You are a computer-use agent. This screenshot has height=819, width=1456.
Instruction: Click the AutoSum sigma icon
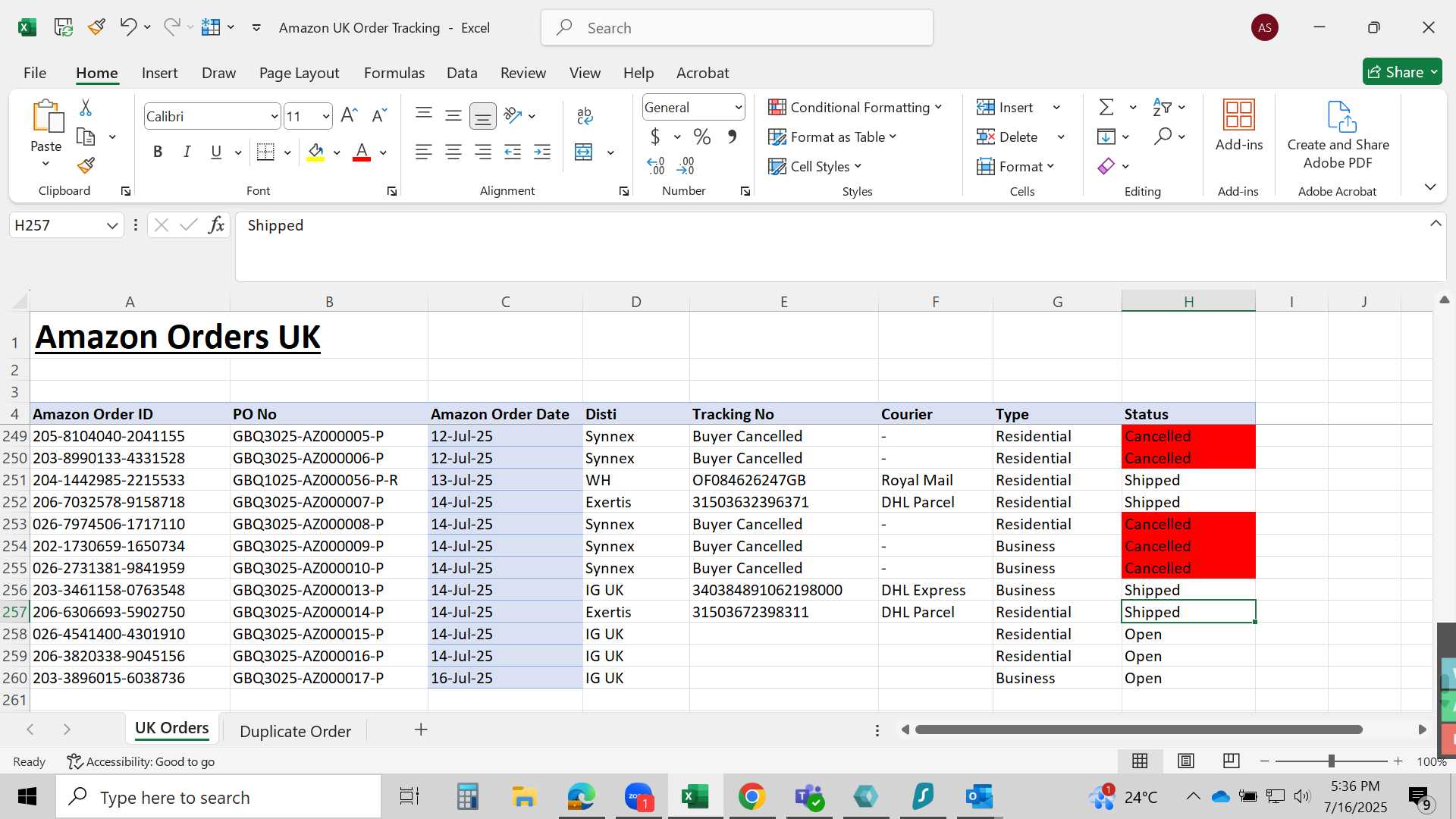click(x=1106, y=108)
